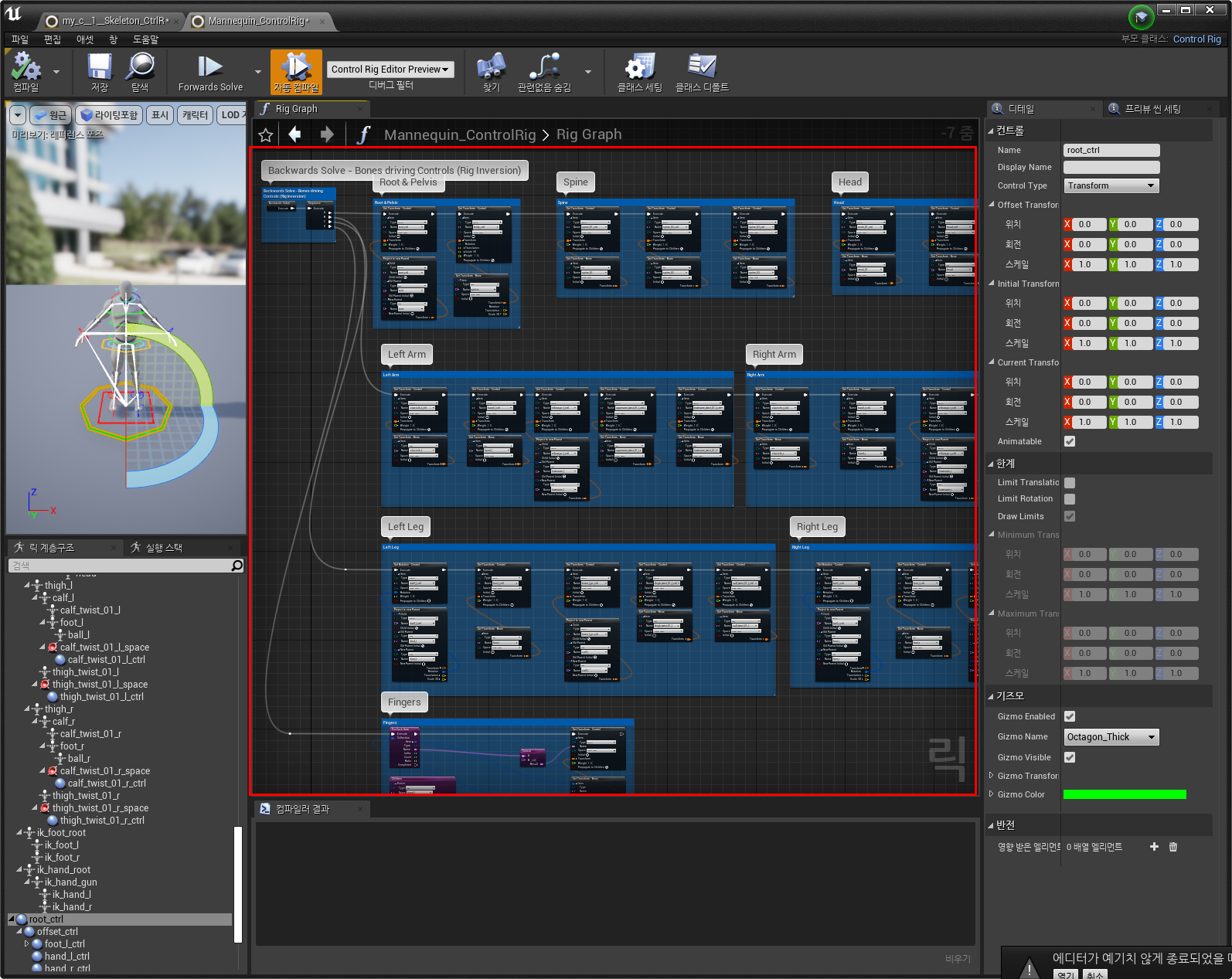The height and width of the screenshot is (979, 1232).
Task: Toggle Gizmo Enabled checkbox
Action: [1070, 716]
